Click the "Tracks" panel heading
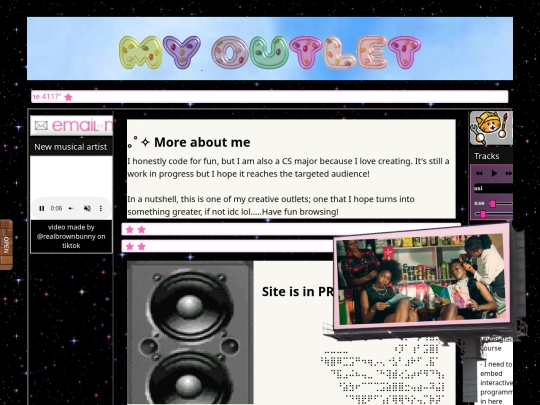 487,156
